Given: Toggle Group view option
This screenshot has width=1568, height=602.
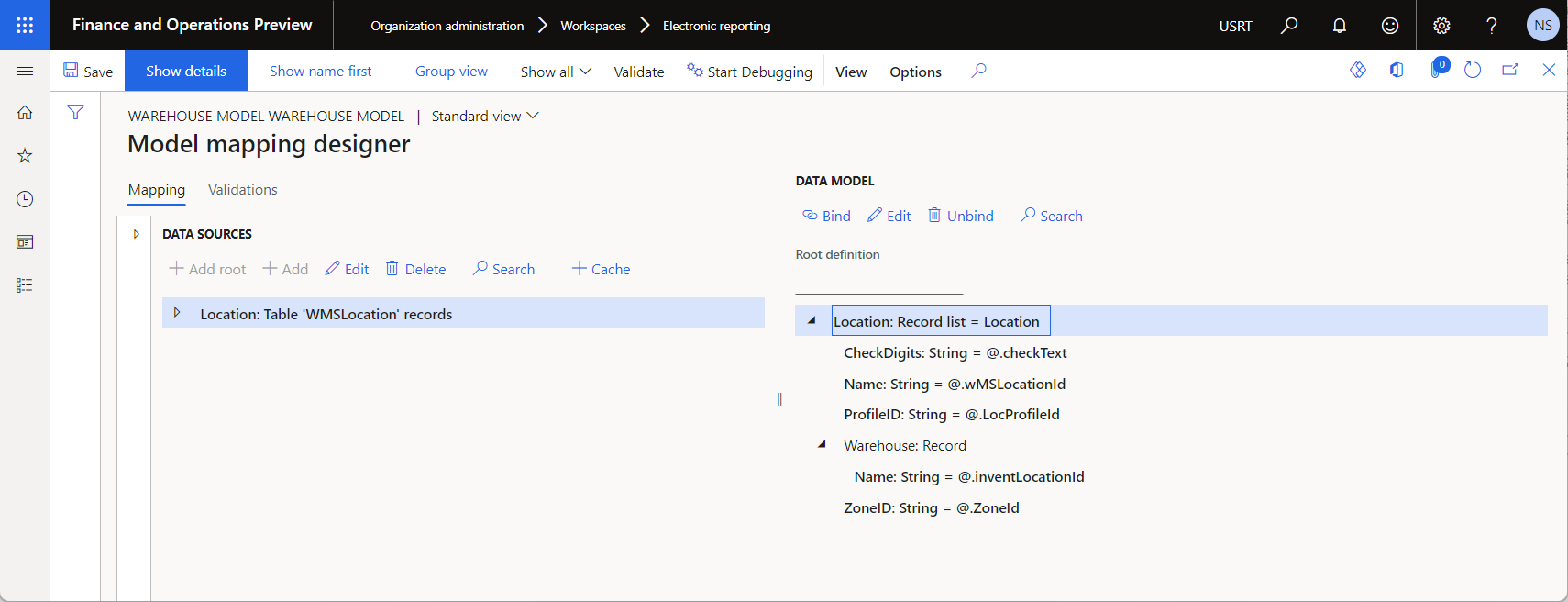Looking at the screenshot, I should pos(451,71).
